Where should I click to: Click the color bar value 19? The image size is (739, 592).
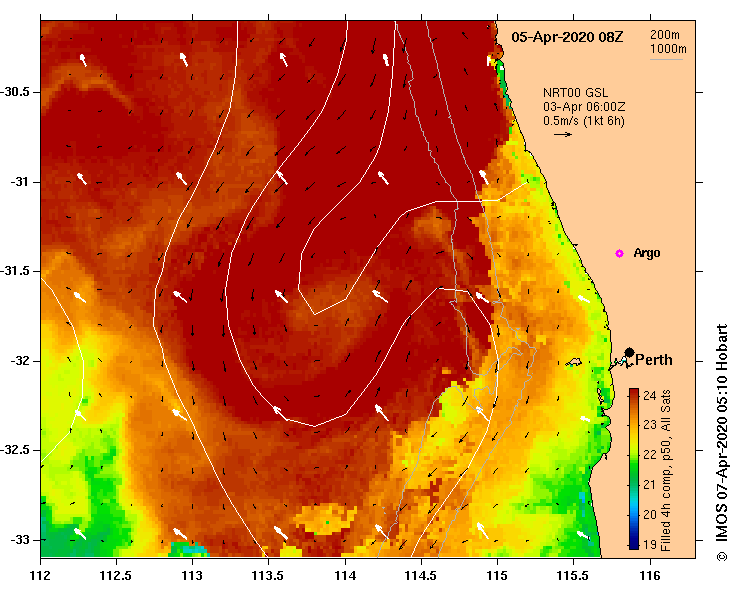click(649, 544)
